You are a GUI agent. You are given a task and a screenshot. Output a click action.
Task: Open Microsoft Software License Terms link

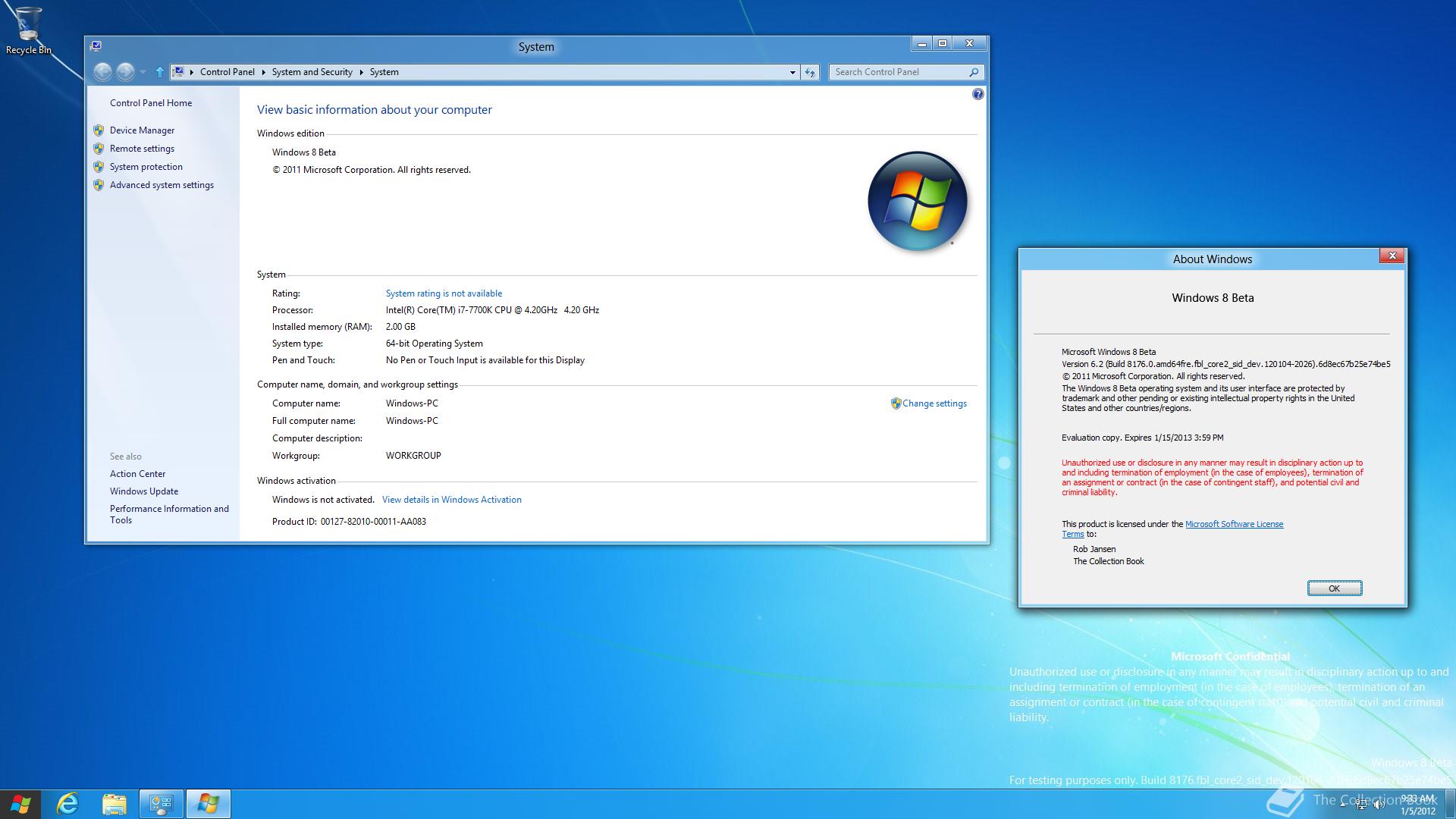[x=1234, y=524]
